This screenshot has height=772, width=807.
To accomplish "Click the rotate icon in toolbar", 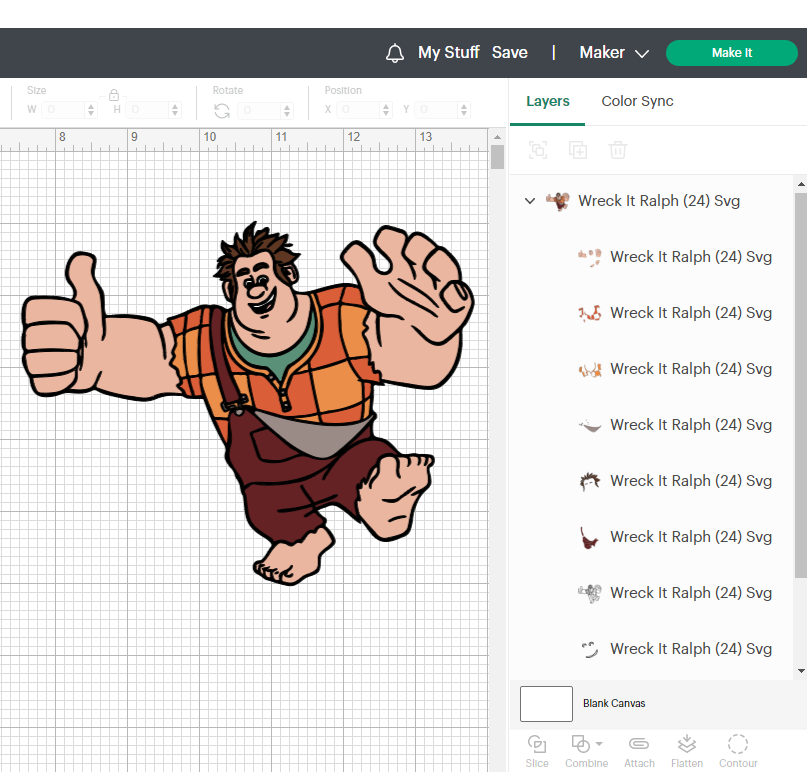I will click(x=222, y=111).
